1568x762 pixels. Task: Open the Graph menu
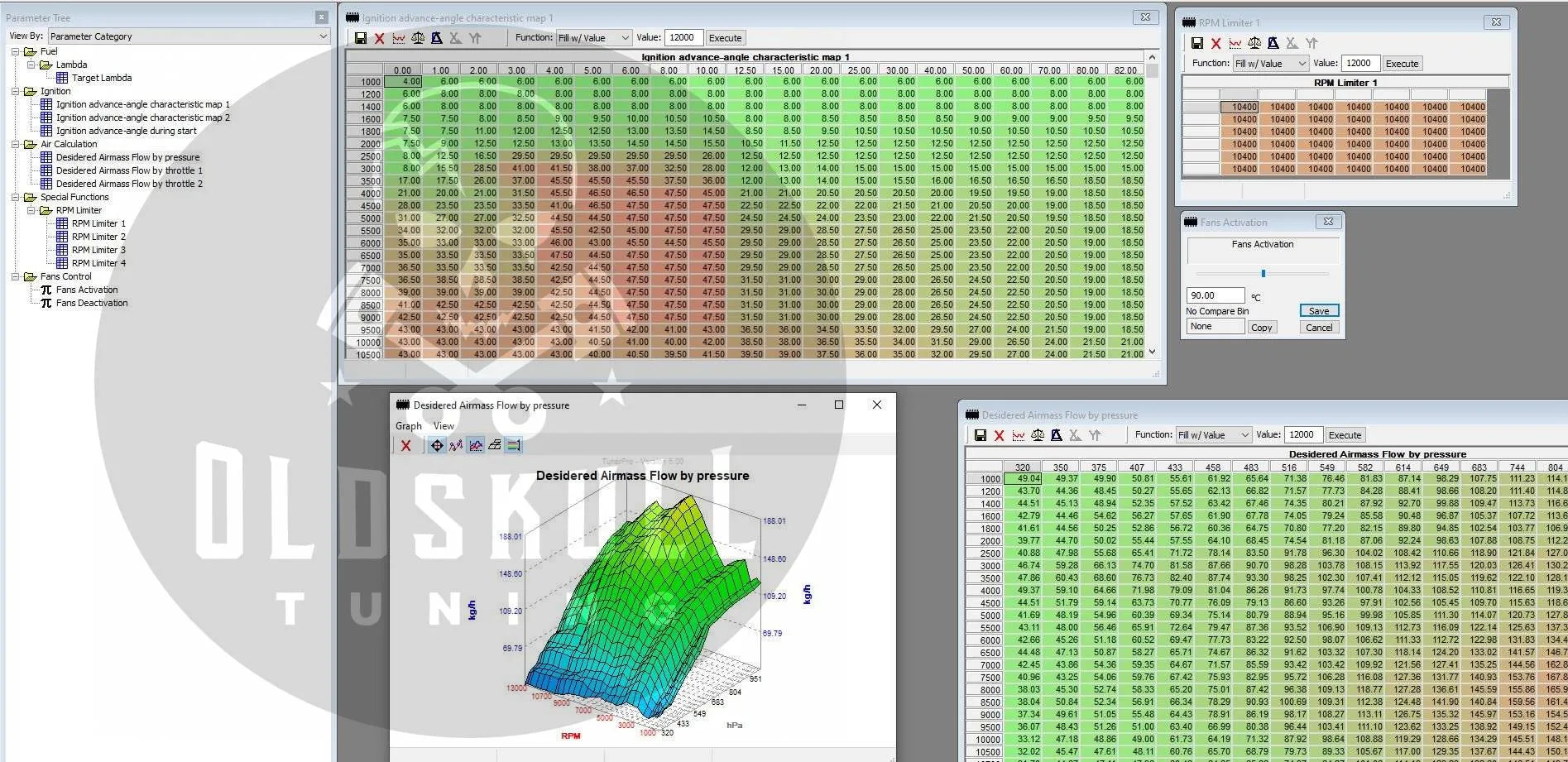408,426
